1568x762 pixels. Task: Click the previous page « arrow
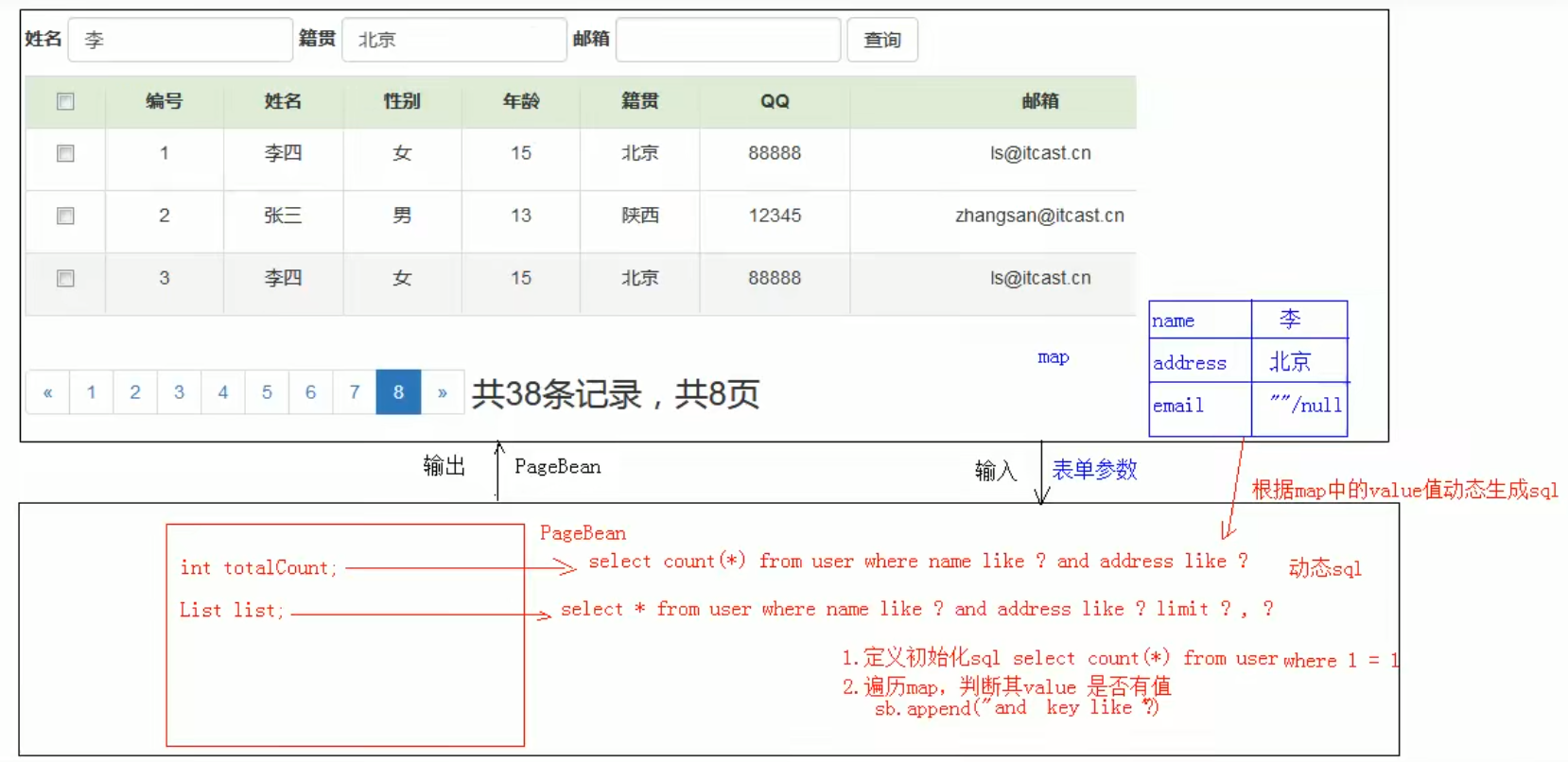point(47,392)
